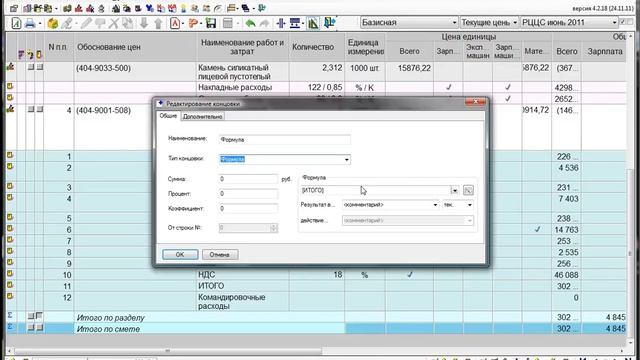The image size is (640, 360).
Task: Click the move up arrow icon
Action: 158,23
